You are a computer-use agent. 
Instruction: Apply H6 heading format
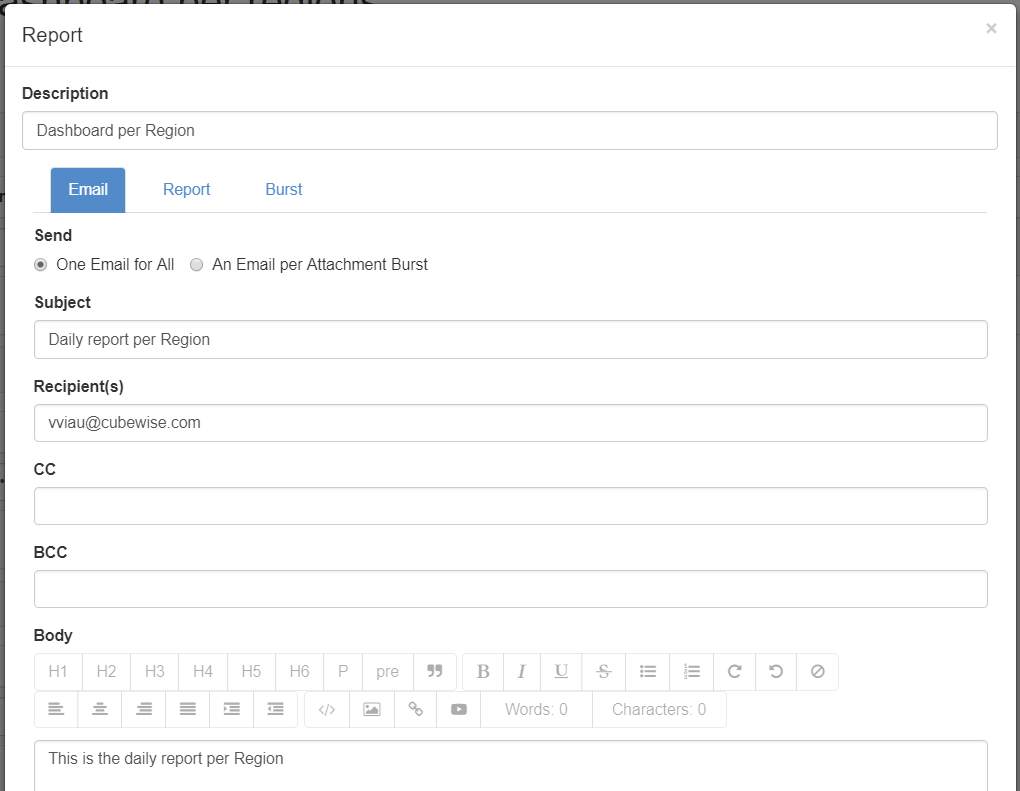[x=299, y=671]
